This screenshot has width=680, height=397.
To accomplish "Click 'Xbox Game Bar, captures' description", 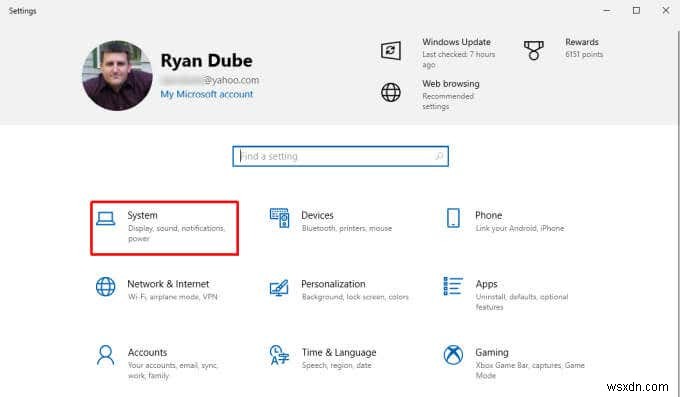I will coord(530,371).
